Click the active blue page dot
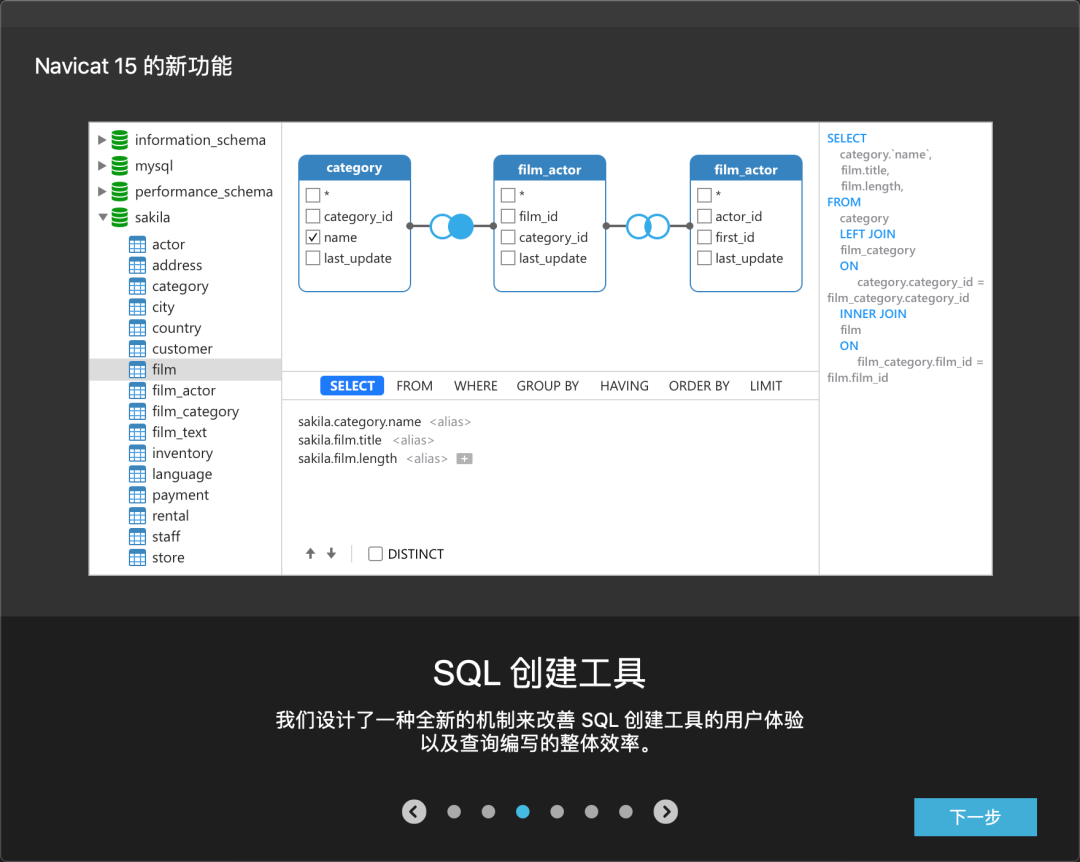The height and width of the screenshot is (862, 1080). [523, 812]
